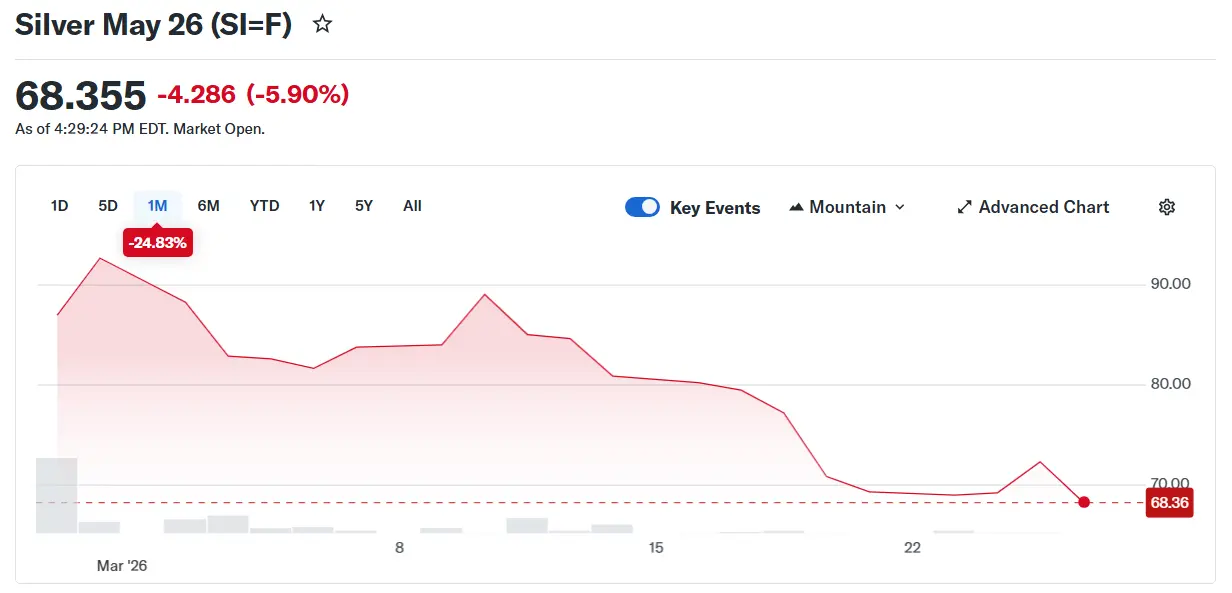Add Silver to watchlist with star icon
Viewport: 1232px width, 593px height.
[322, 25]
